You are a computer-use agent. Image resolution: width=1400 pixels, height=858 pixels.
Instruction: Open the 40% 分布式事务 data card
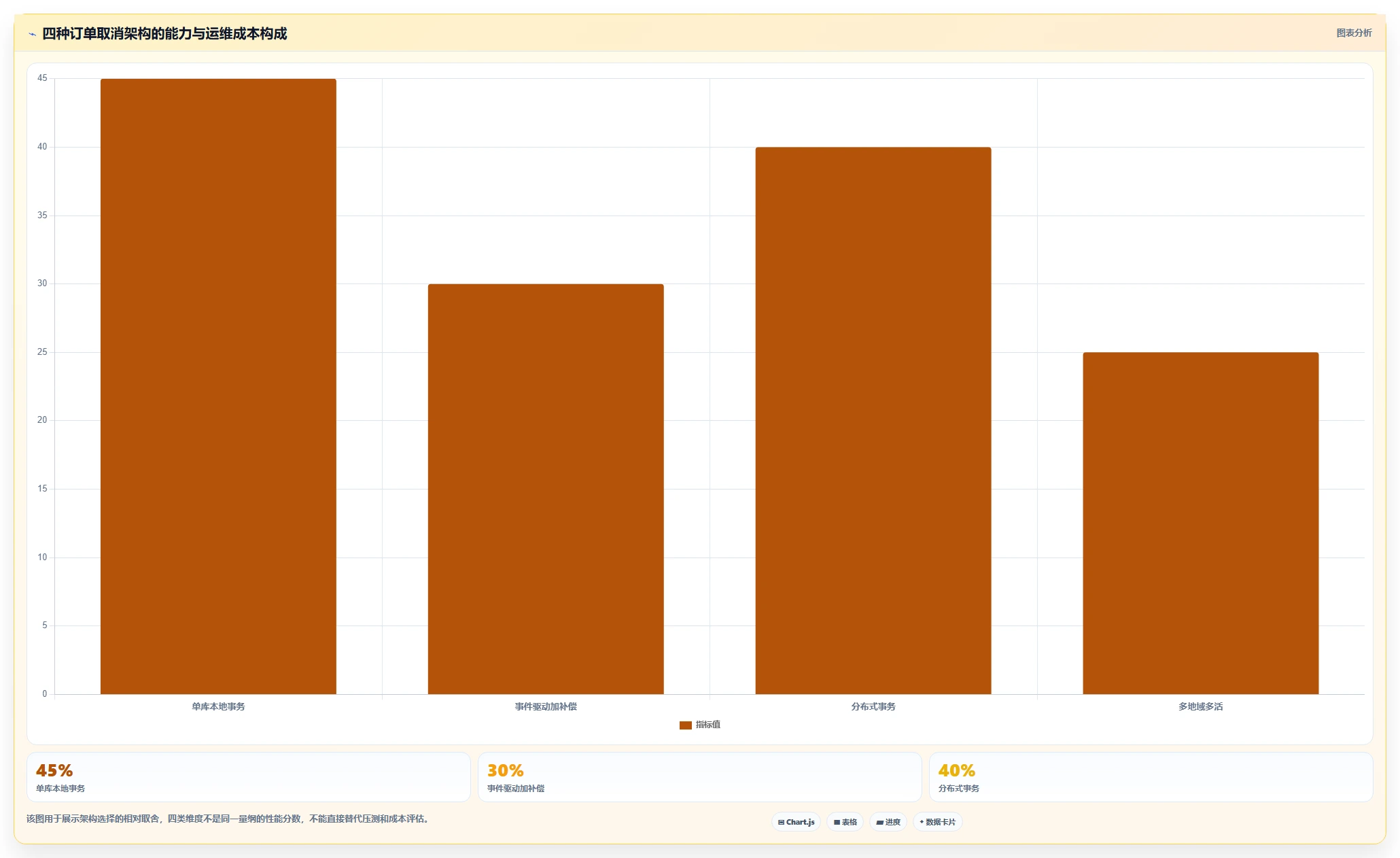click(x=1151, y=777)
